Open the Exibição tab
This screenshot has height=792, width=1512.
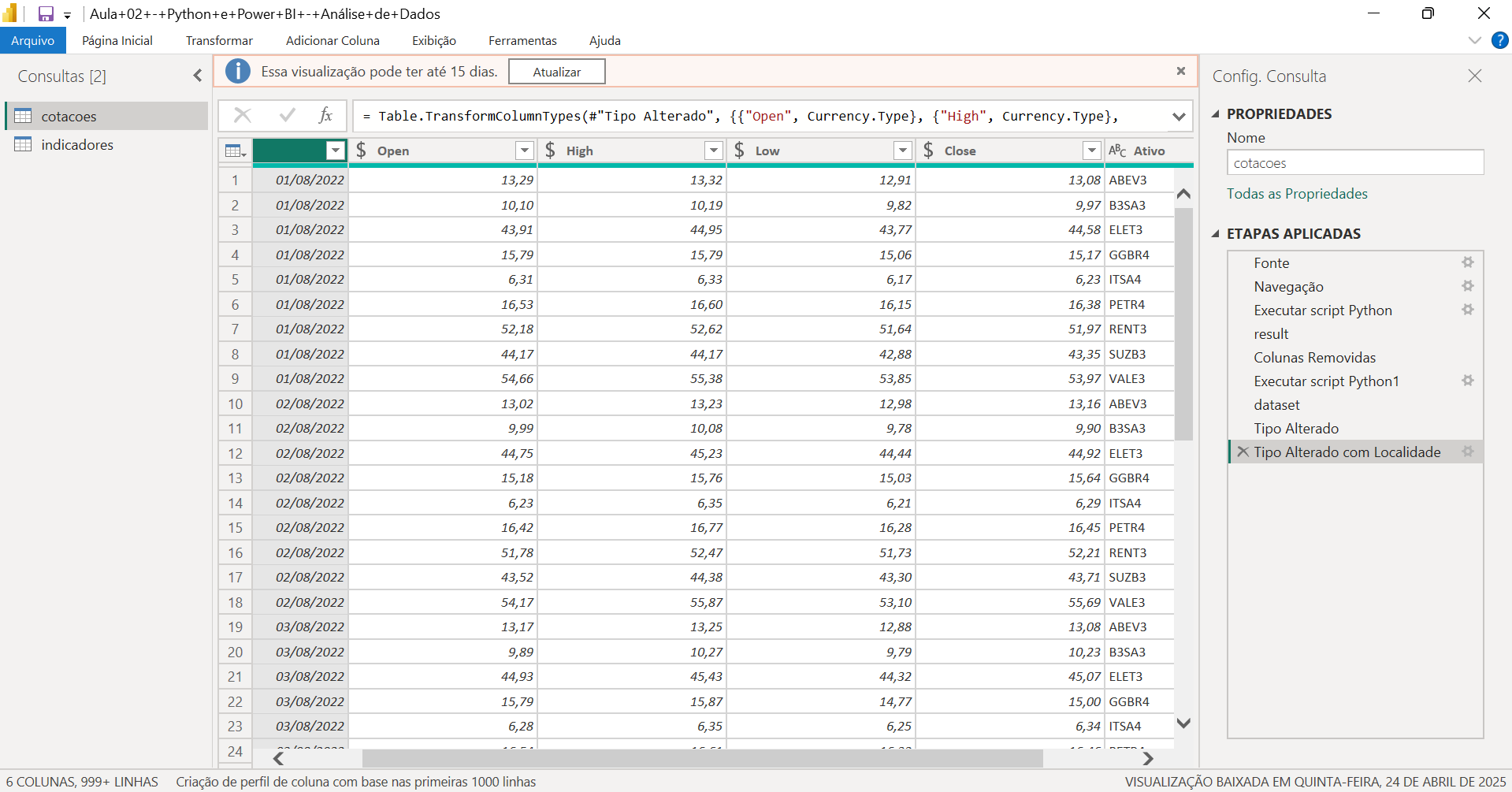[x=434, y=41]
